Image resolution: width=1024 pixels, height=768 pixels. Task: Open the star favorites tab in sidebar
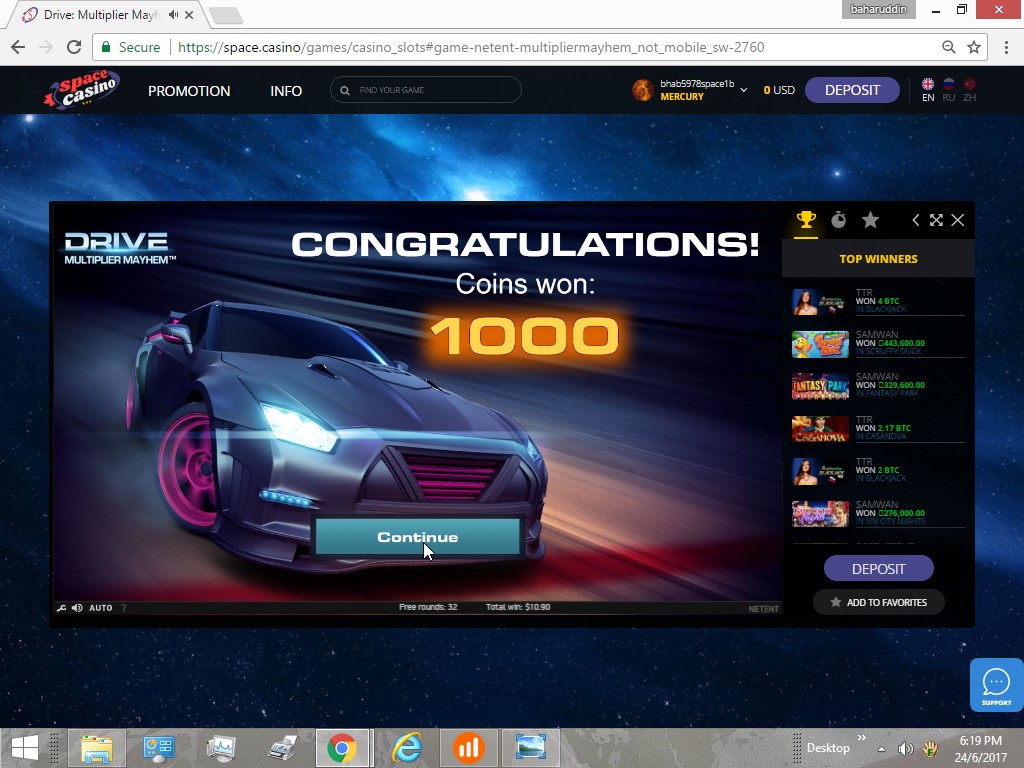click(x=870, y=220)
